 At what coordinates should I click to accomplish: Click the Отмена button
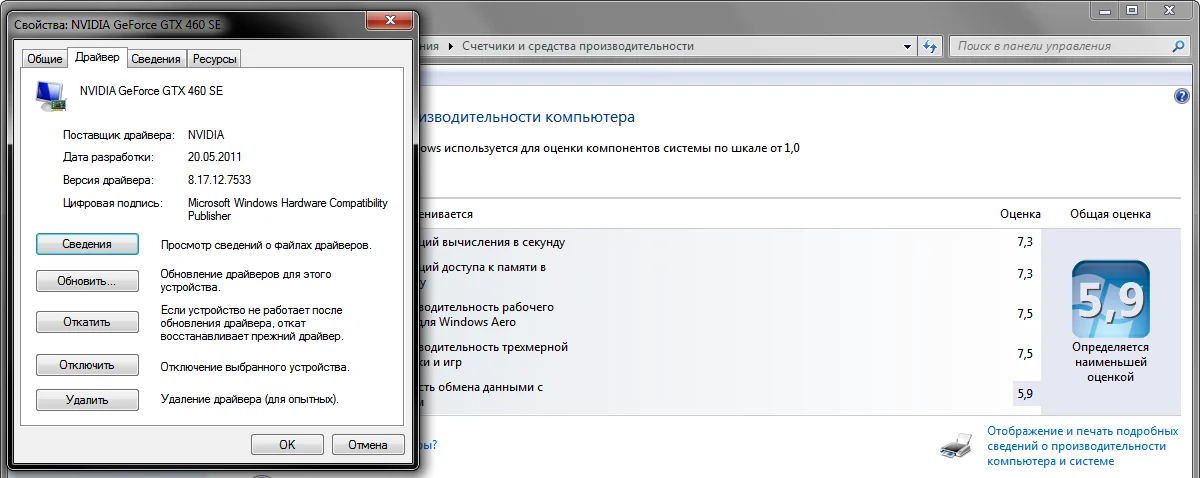[367, 444]
